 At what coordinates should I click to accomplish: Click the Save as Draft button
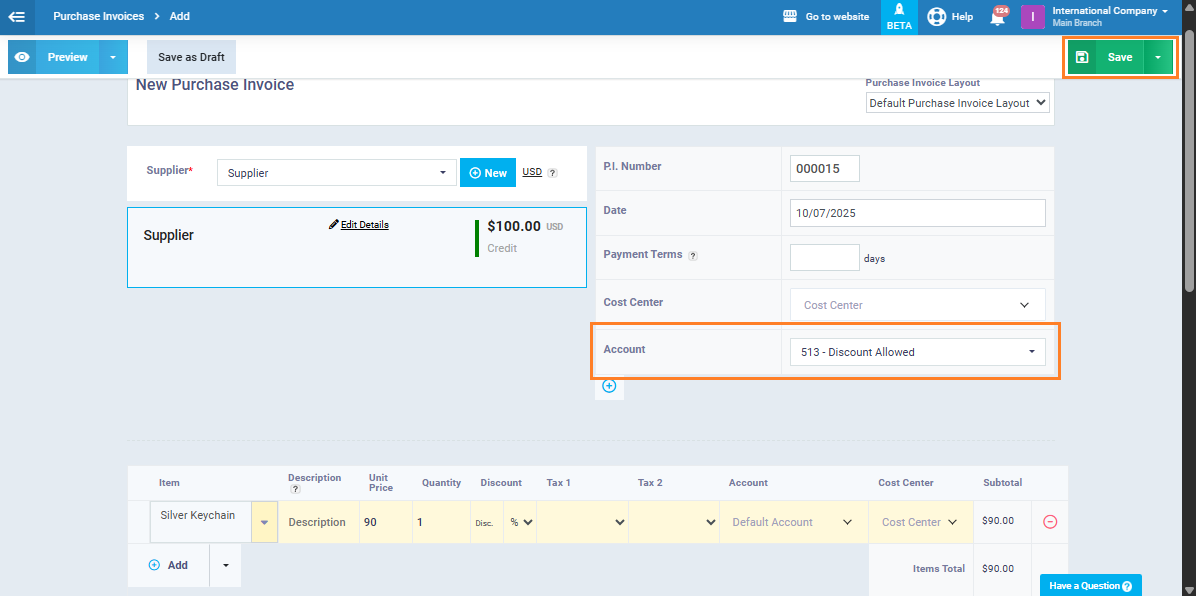[x=191, y=57]
